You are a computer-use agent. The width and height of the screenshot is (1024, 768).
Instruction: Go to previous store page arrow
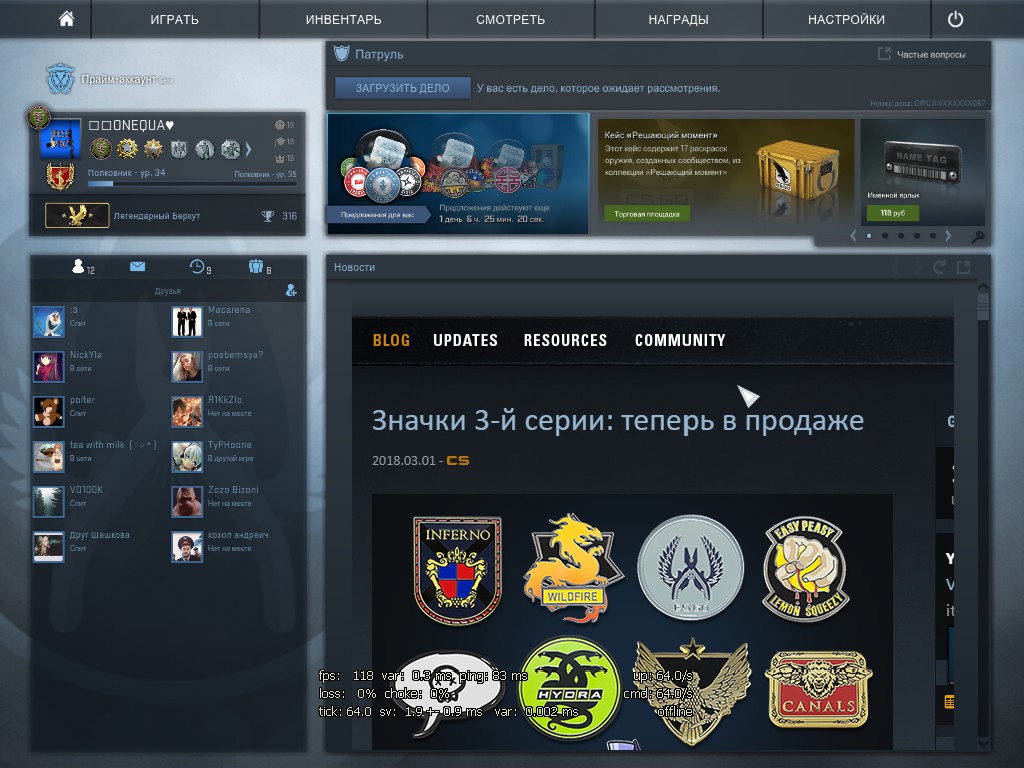(x=853, y=236)
